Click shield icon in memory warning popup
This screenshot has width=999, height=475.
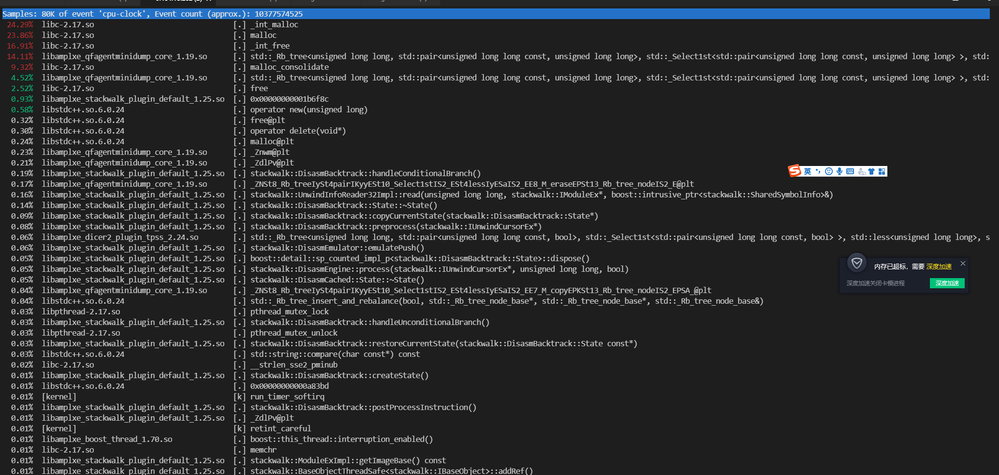coord(858,264)
